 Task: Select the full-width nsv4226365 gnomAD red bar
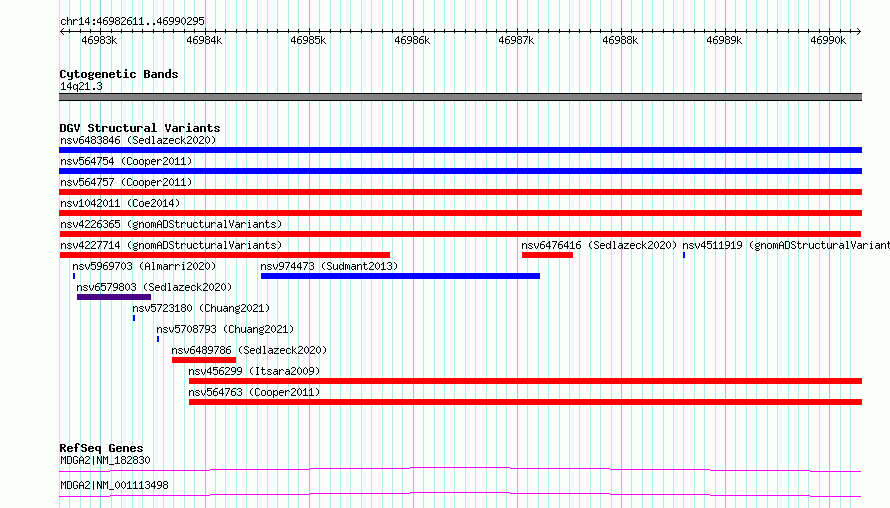click(460, 234)
